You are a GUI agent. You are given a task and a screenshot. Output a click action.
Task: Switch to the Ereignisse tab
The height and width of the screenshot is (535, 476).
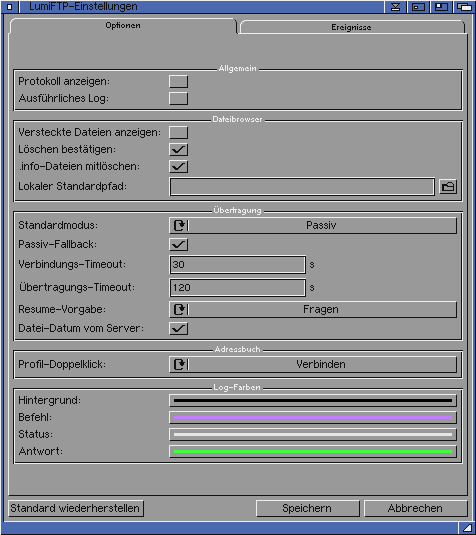(x=352, y=27)
